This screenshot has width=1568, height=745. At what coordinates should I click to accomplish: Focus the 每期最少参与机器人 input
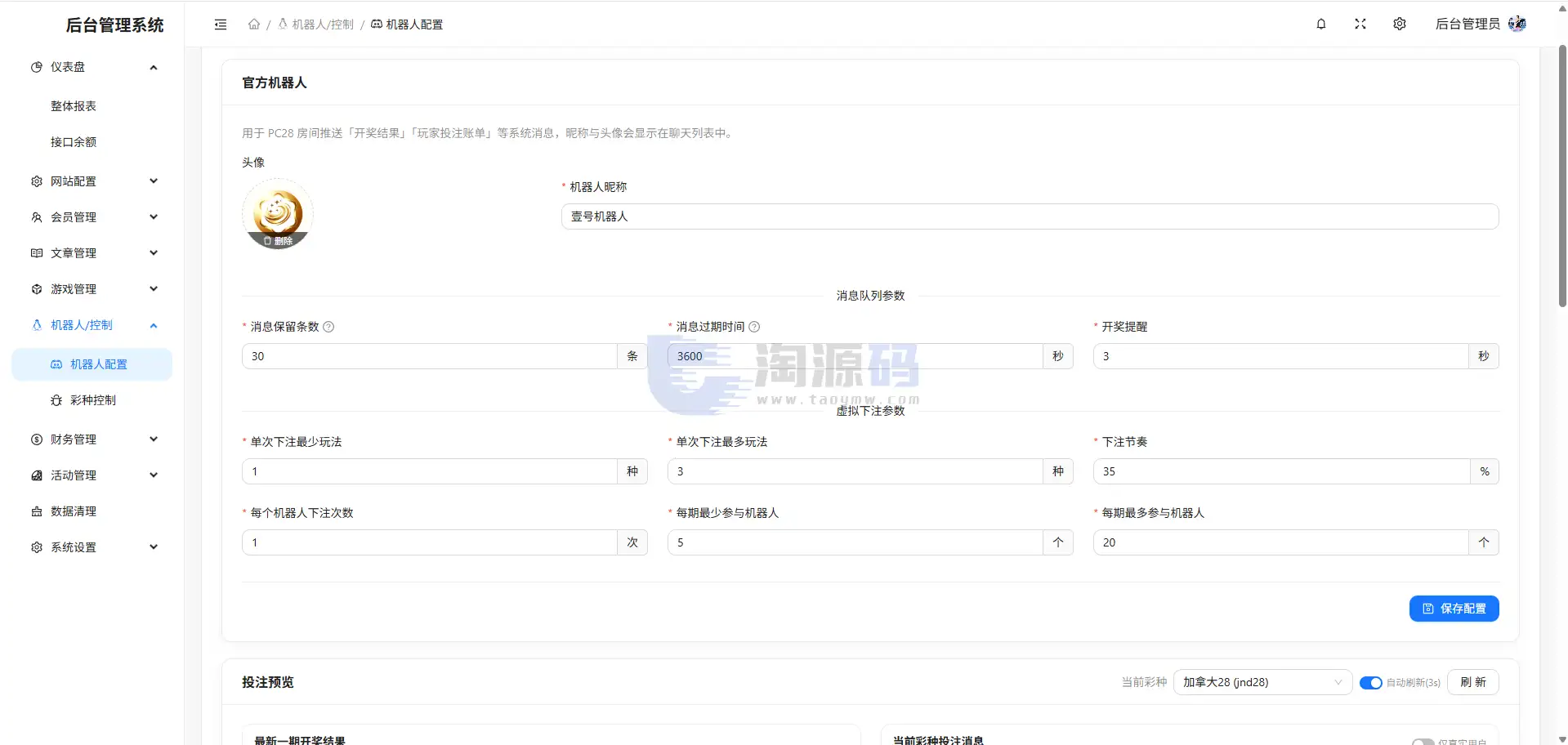[x=855, y=542]
